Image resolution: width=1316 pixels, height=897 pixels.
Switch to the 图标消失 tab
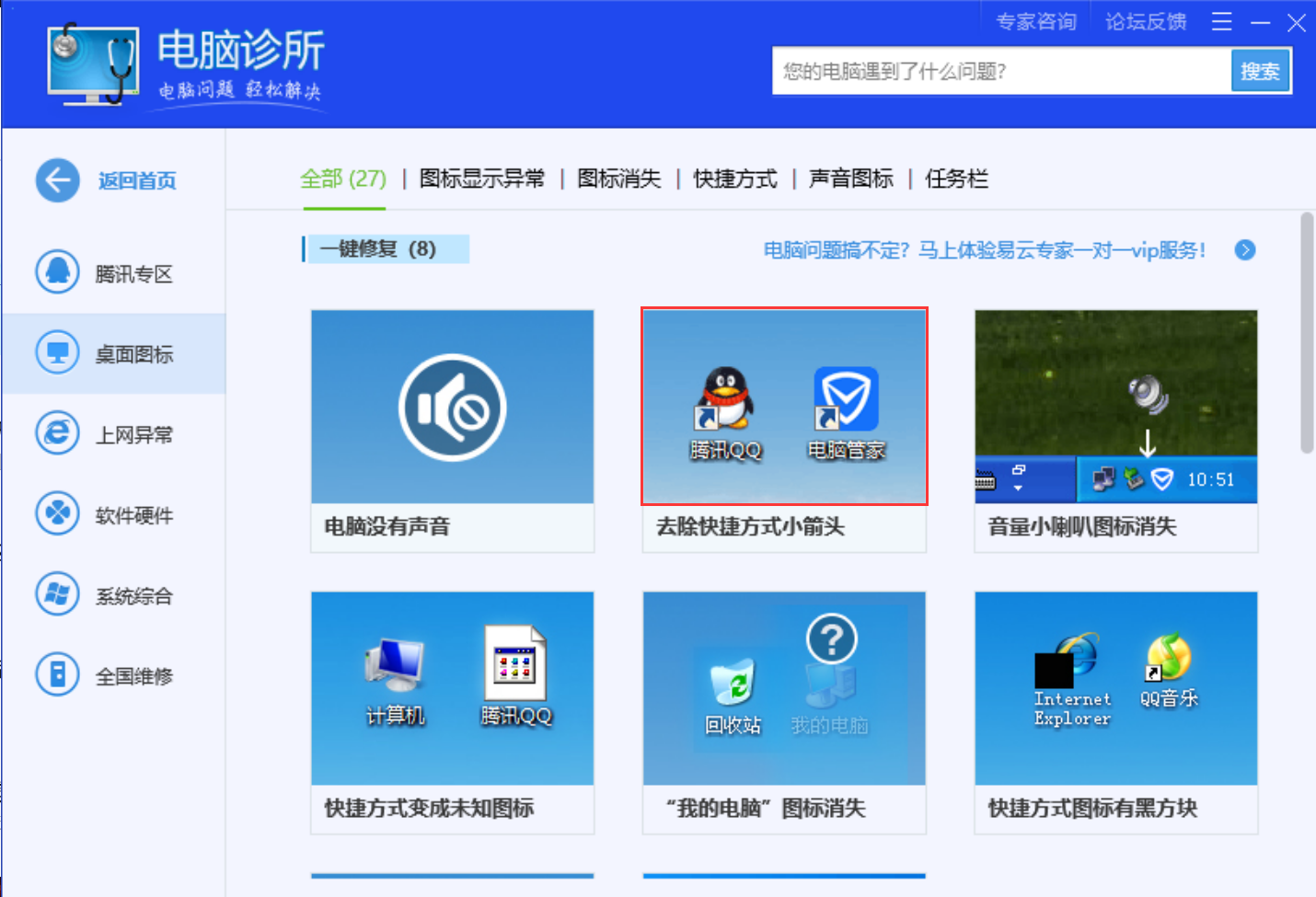(619, 178)
